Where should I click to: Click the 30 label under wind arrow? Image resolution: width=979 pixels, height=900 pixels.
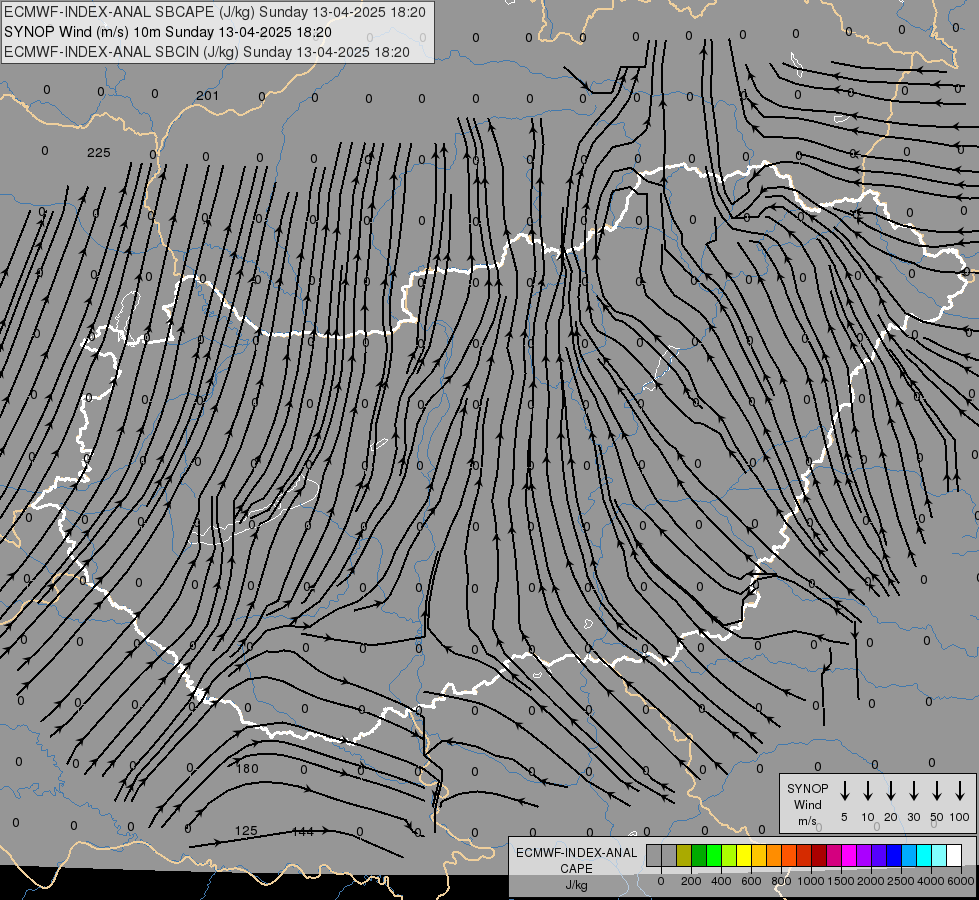point(913,817)
